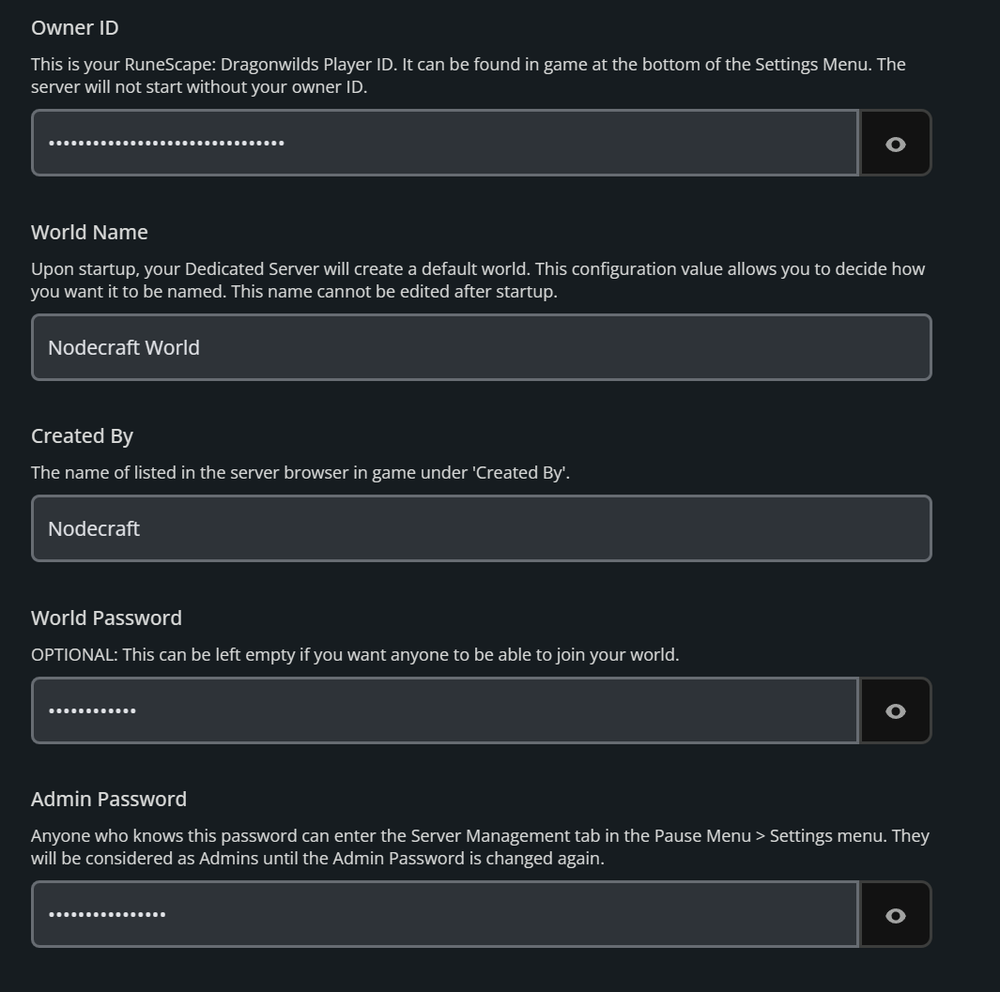Click the Admin Password heading

tap(109, 799)
